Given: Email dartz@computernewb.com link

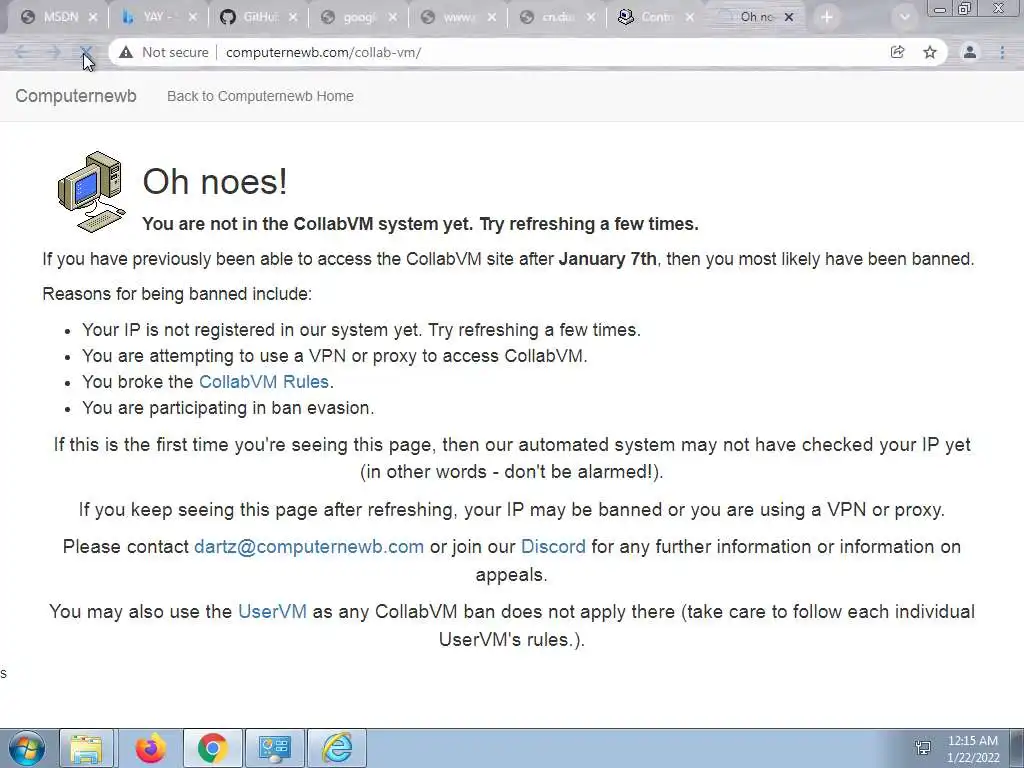Looking at the screenshot, I should (309, 547).
